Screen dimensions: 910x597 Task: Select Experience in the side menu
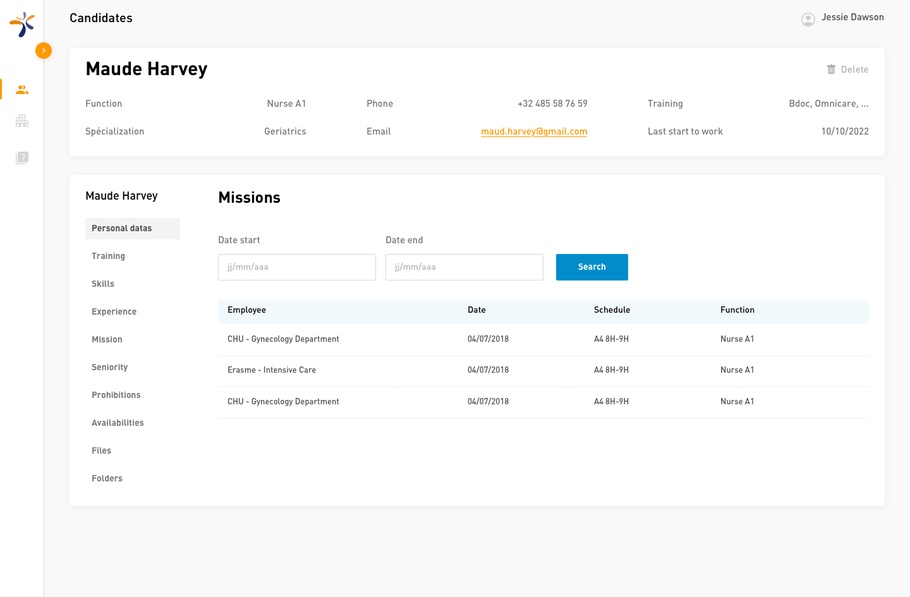click(114, 312)
